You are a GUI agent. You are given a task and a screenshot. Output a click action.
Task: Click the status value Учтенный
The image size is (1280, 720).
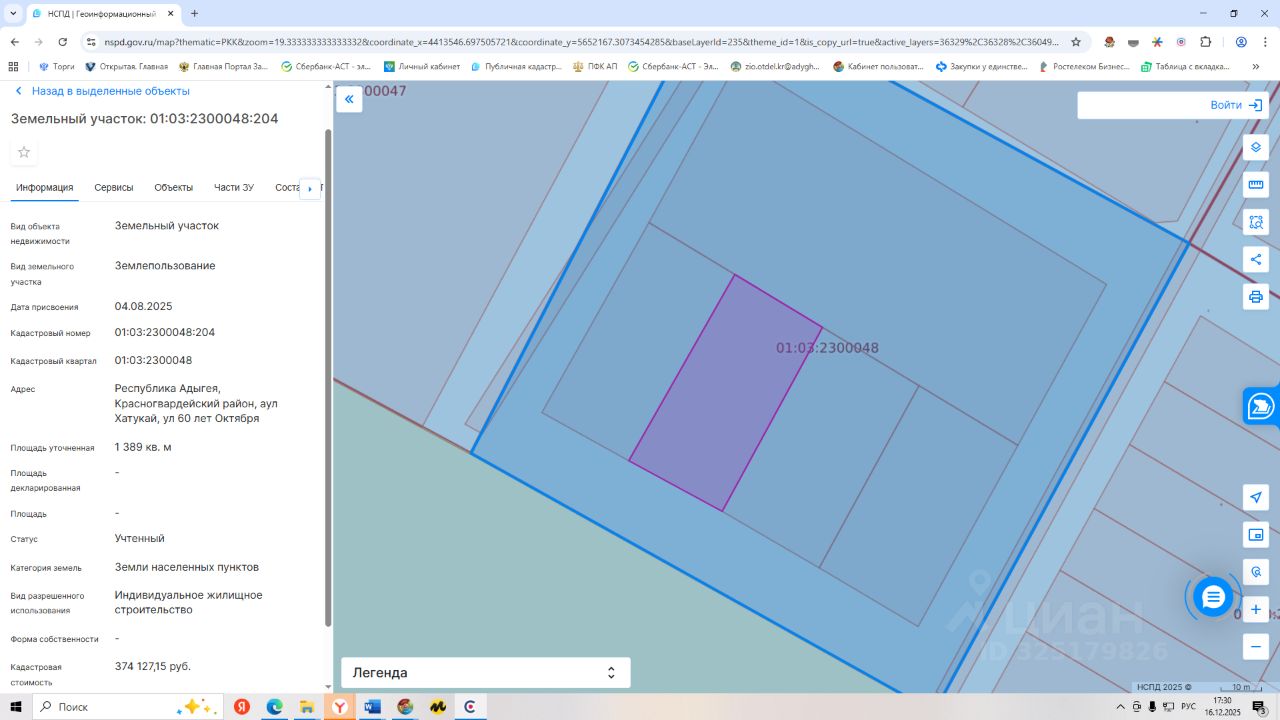(140, 538)
